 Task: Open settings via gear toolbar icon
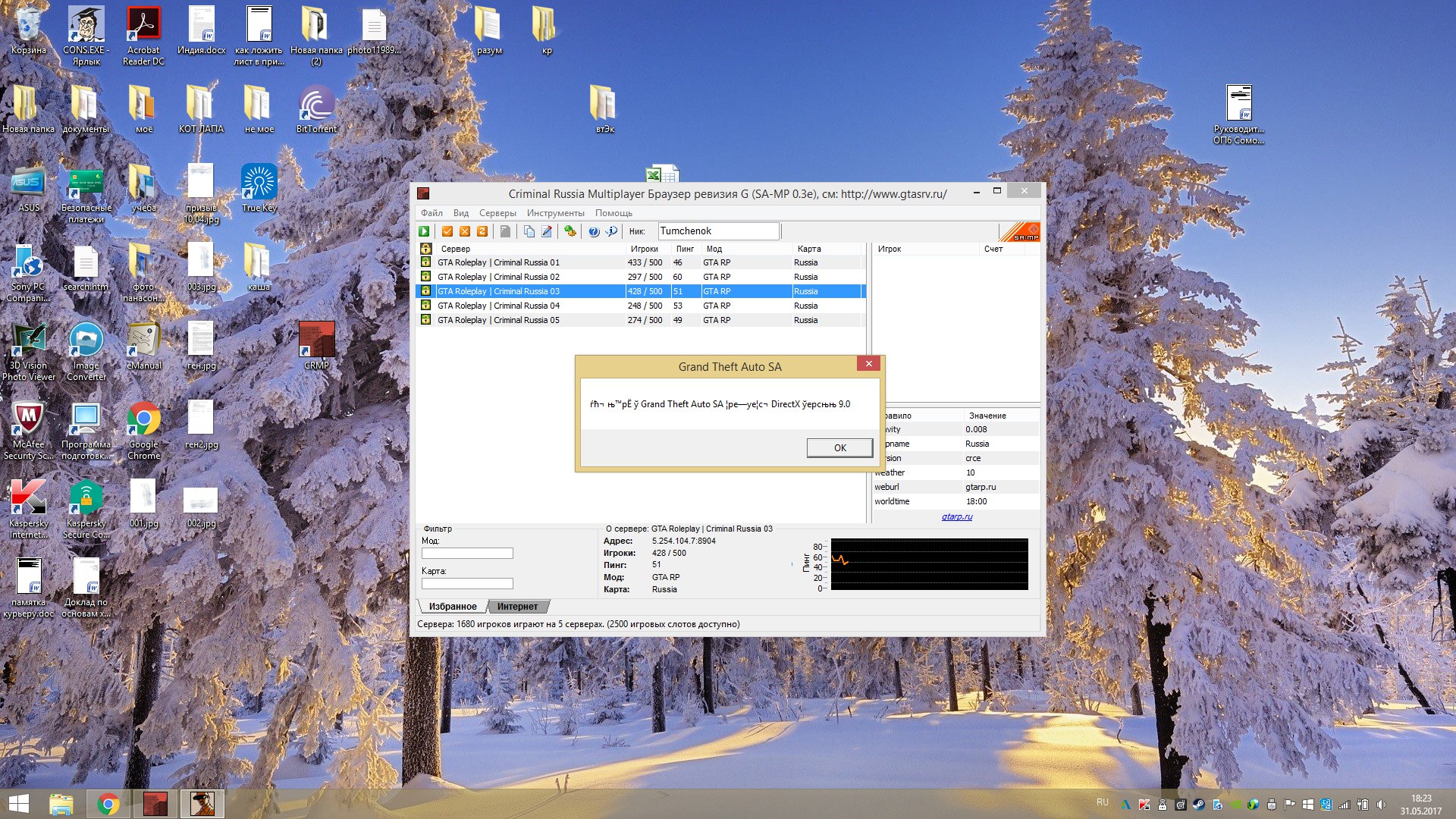coord(570,231)
